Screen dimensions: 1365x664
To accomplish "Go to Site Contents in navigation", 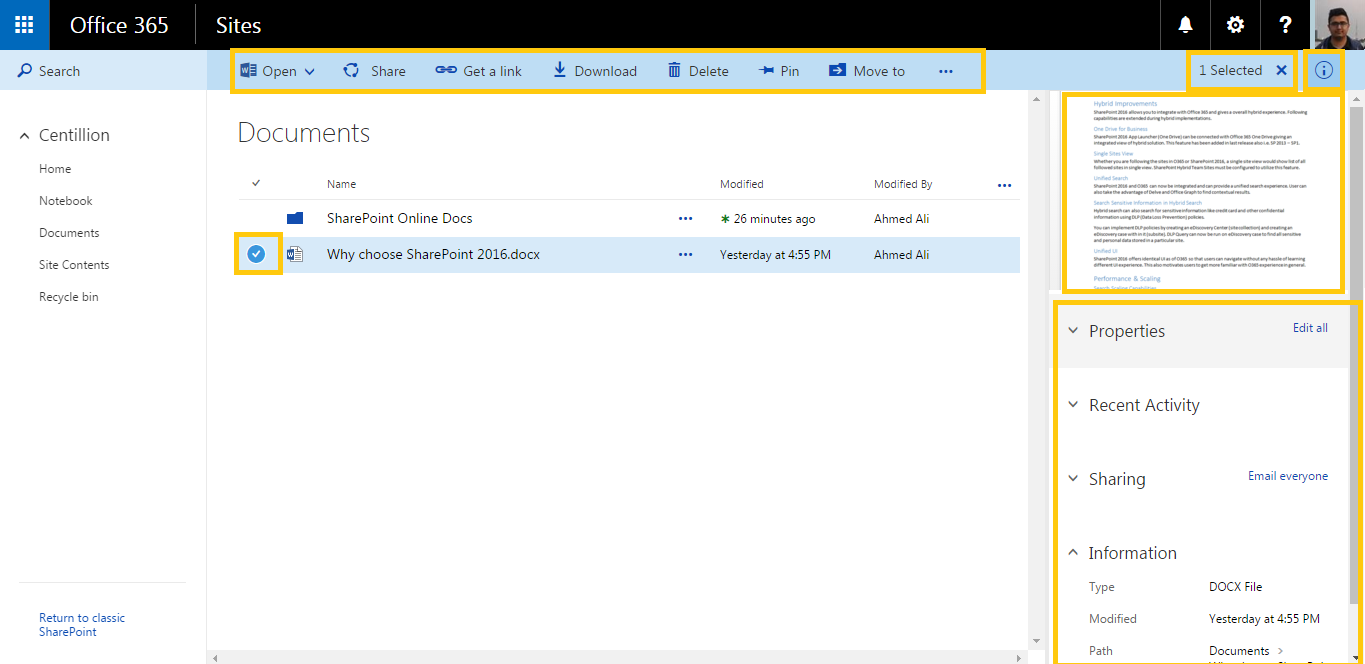I will 74,265.
